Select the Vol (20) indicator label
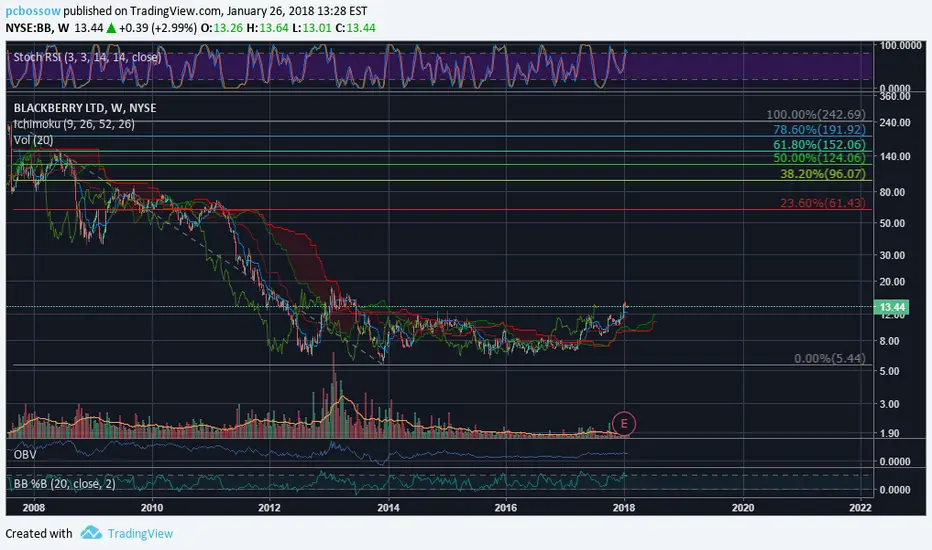 point(33,140)
